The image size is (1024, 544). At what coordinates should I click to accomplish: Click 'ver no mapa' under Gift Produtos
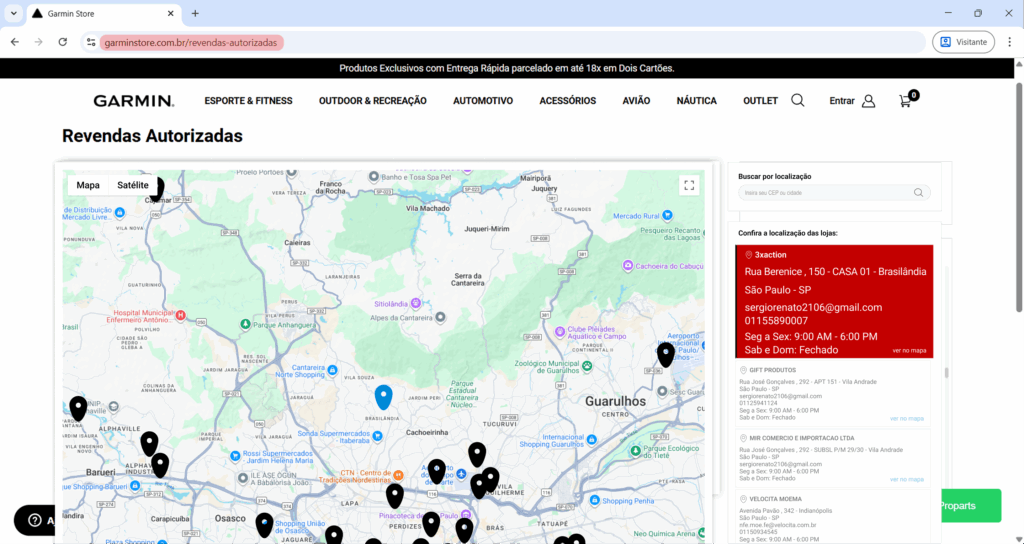(906, 419)
